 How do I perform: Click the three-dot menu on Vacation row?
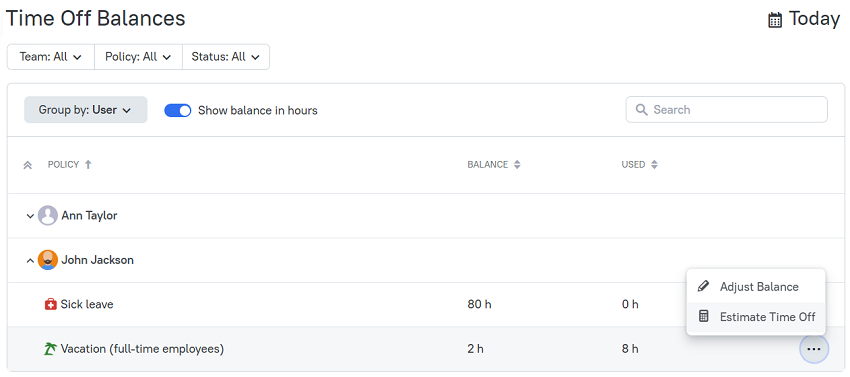pos(814,349)
